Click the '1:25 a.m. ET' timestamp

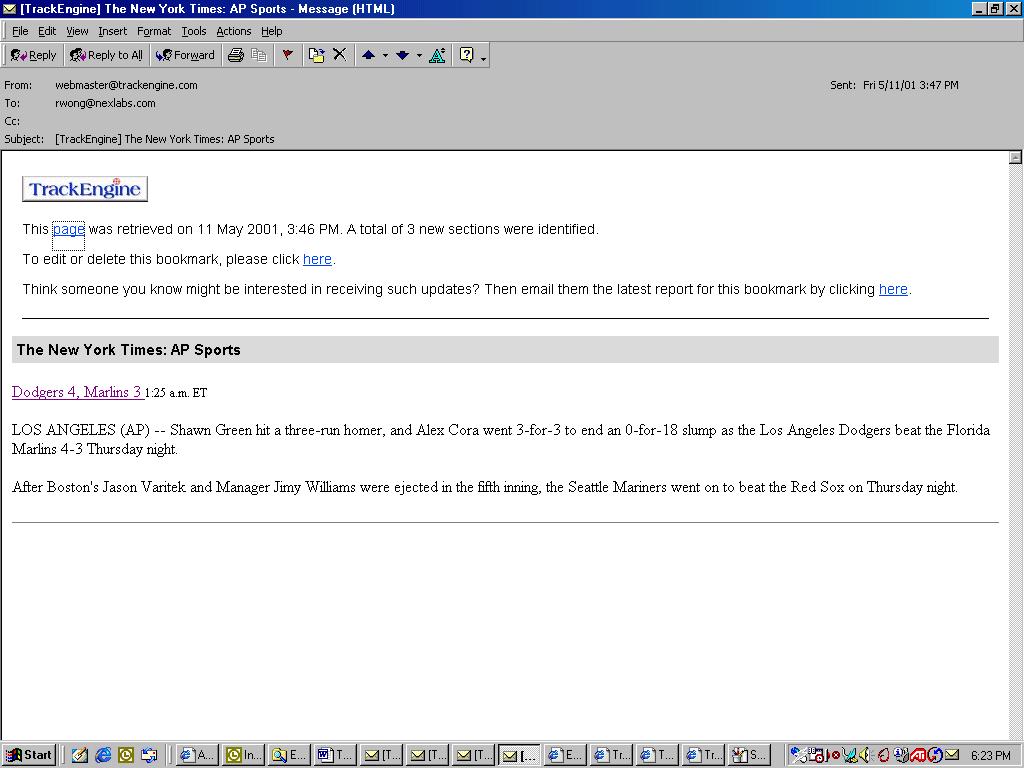(x=176, y=392)
